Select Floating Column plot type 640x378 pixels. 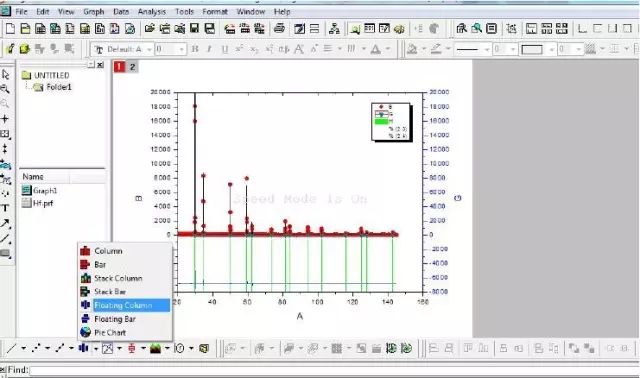(124, 305)
